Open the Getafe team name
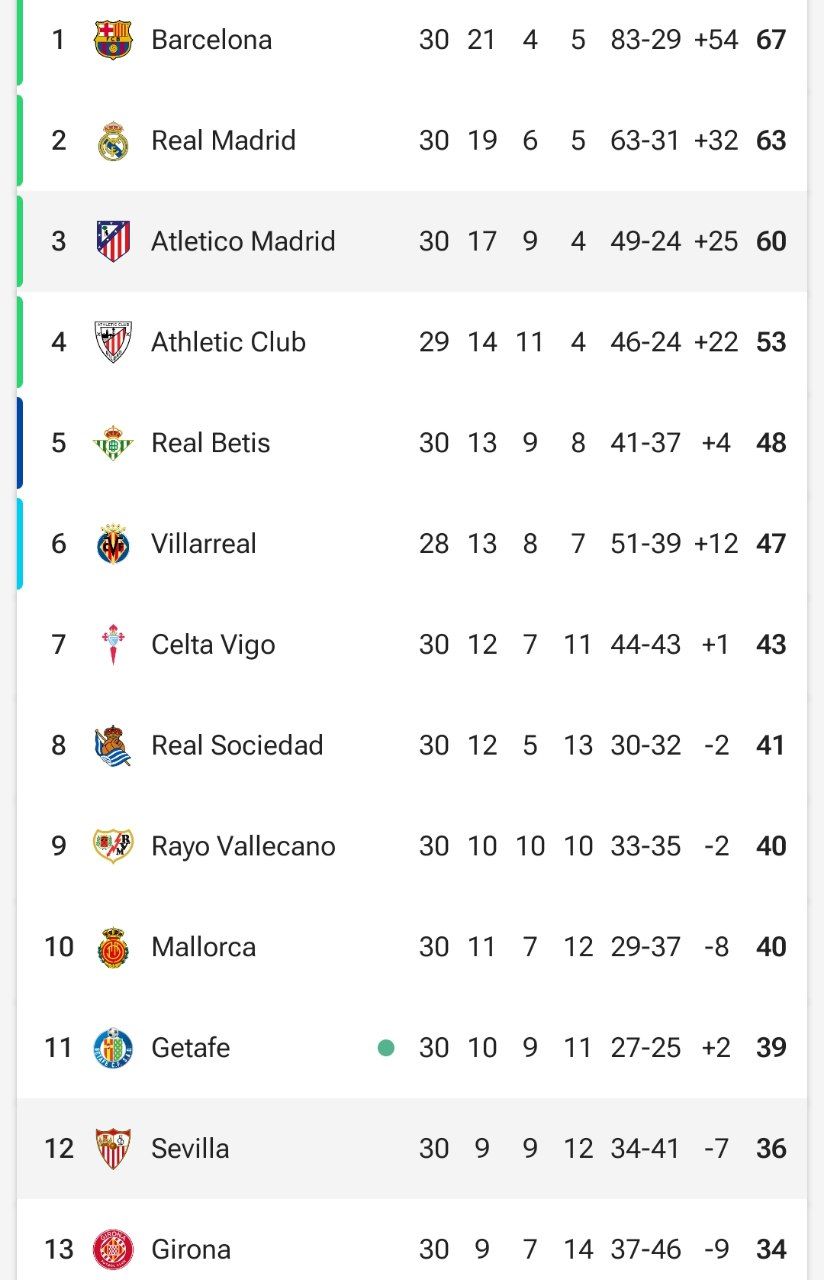Screen dimensions: 824x1280 pos(191,1048)
